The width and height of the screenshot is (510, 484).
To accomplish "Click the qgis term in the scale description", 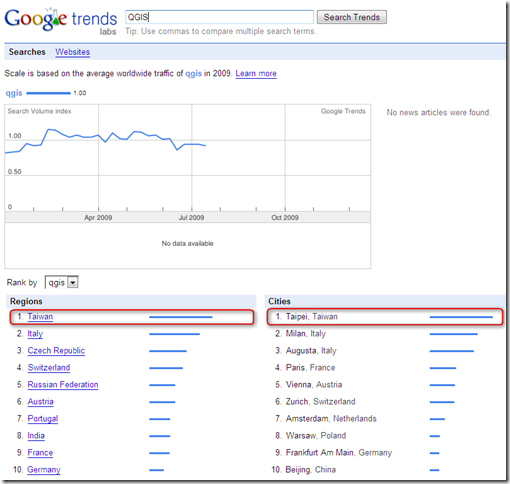I will click(193, 74).
